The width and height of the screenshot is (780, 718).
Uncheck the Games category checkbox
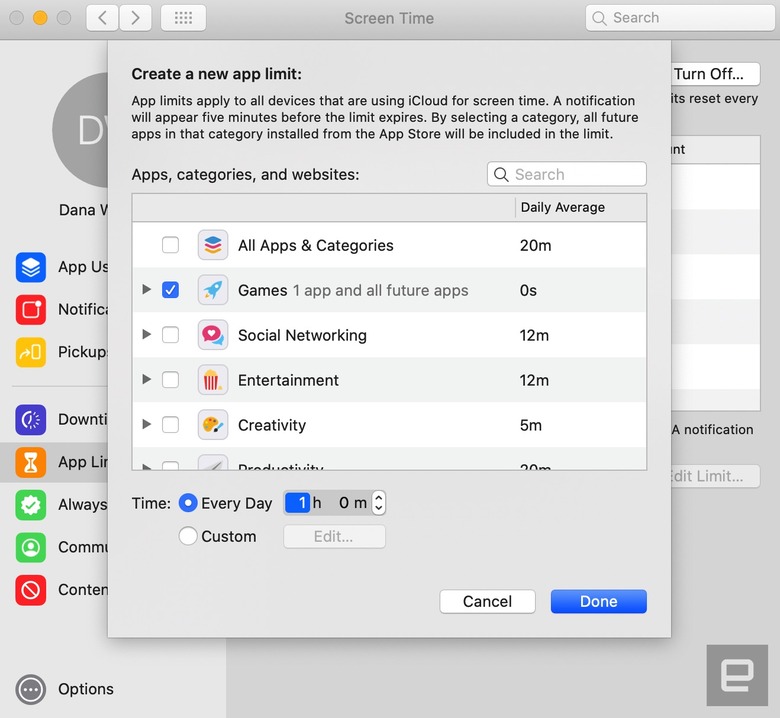click(x=170, y=290)
